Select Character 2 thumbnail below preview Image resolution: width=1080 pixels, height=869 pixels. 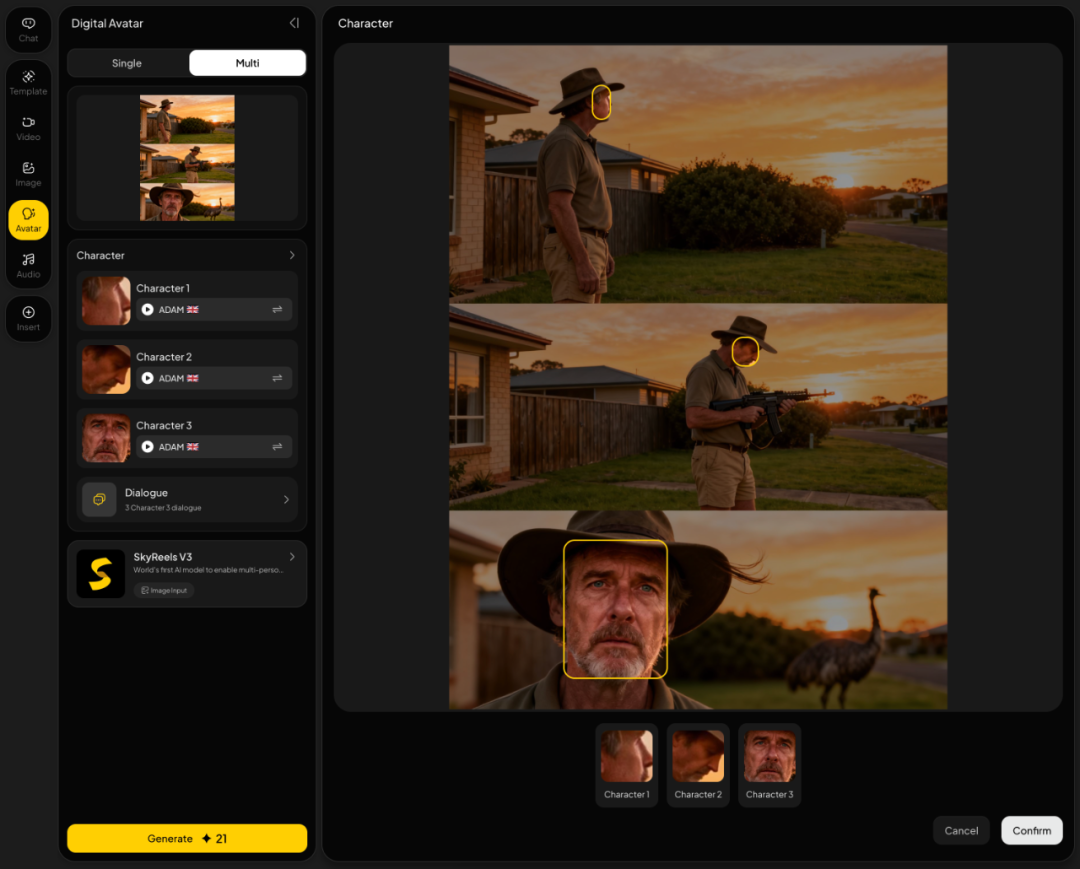(x=698, y=765)
